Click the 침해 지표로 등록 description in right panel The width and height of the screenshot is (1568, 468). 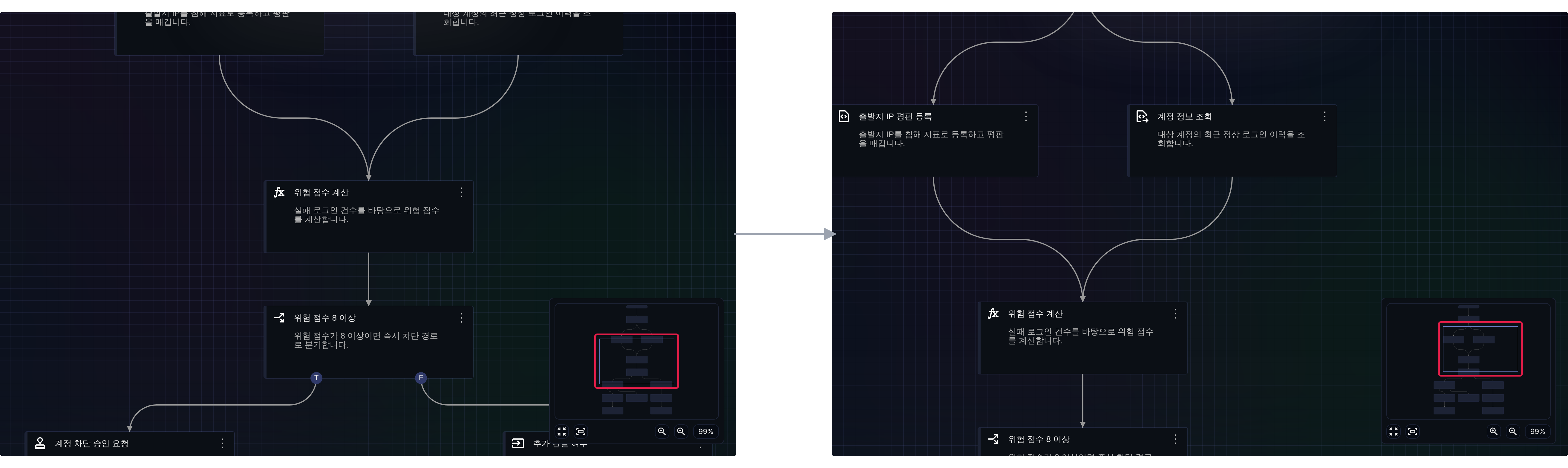click(x=931, y=139)
